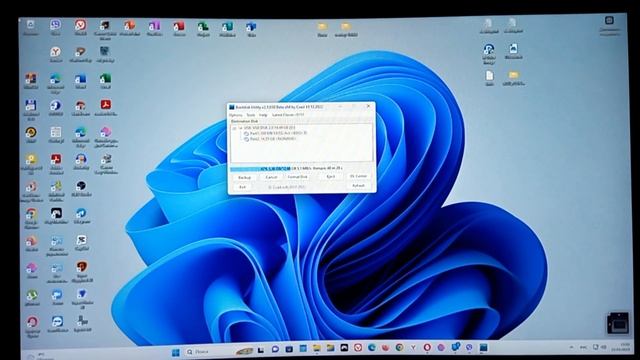This screenshot has height=360, width=640.
Task: Open the red Access desktop shortcut
Action: (x=178, y=29)
